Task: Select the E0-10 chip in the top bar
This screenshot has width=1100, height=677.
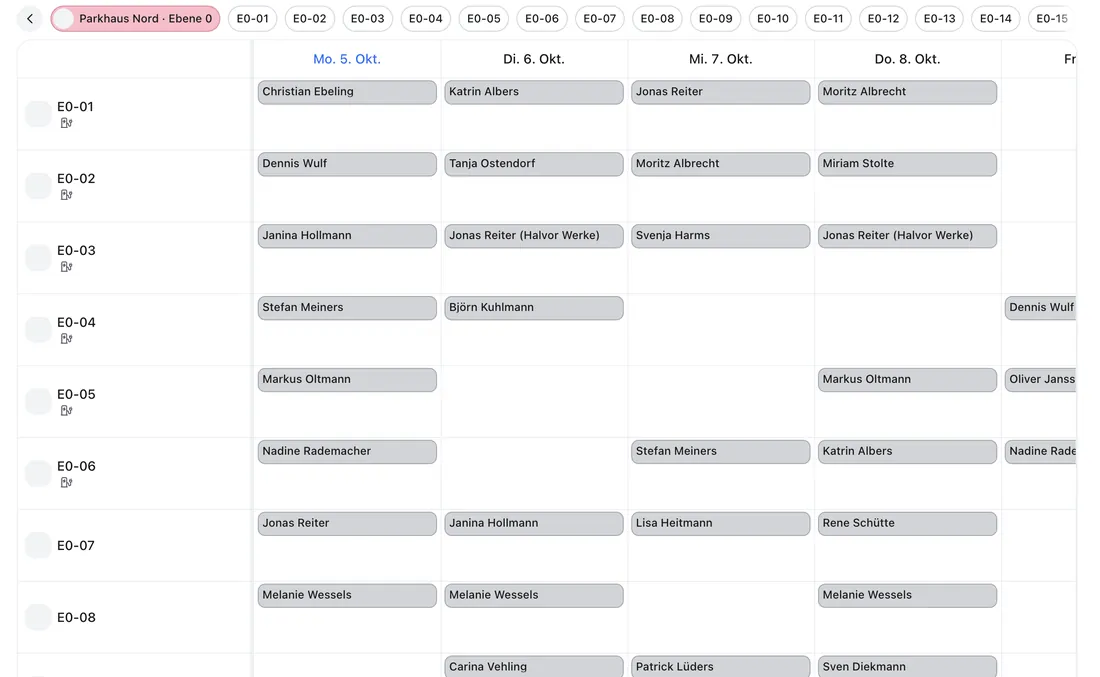Action: 772,19
